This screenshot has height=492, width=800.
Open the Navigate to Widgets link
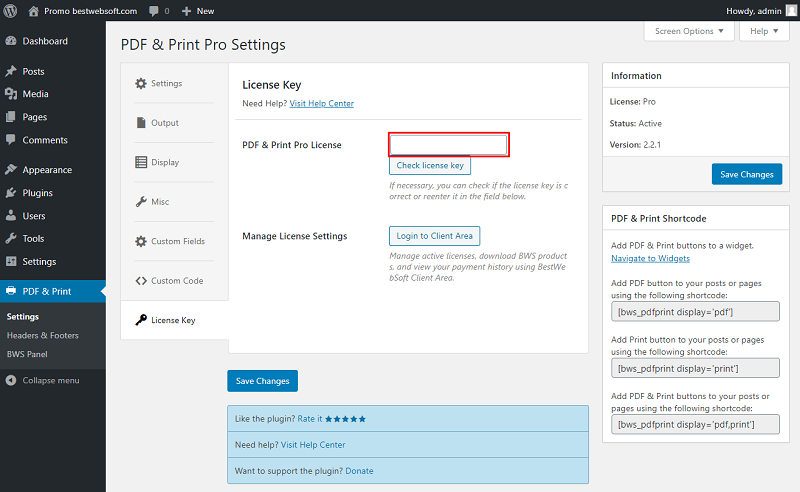pyautogui.click(x=651, y=258)
